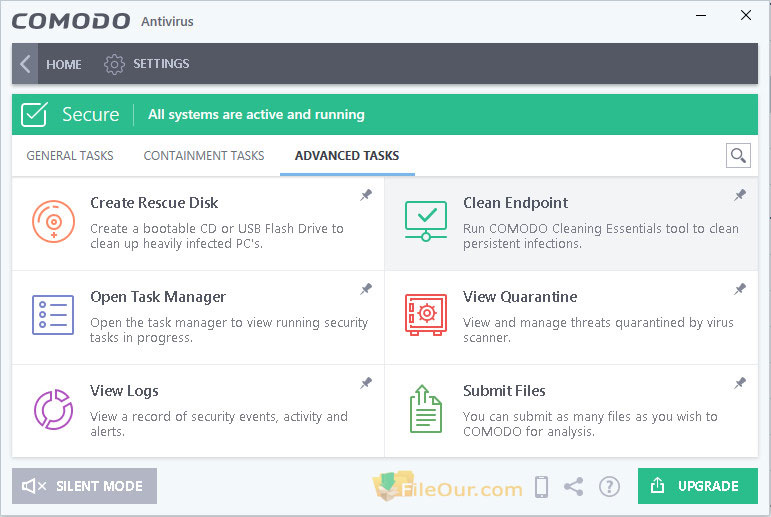Click 'Open the task manager to view' description
This screenshot has height=517, width=771.
pos(229,330)
